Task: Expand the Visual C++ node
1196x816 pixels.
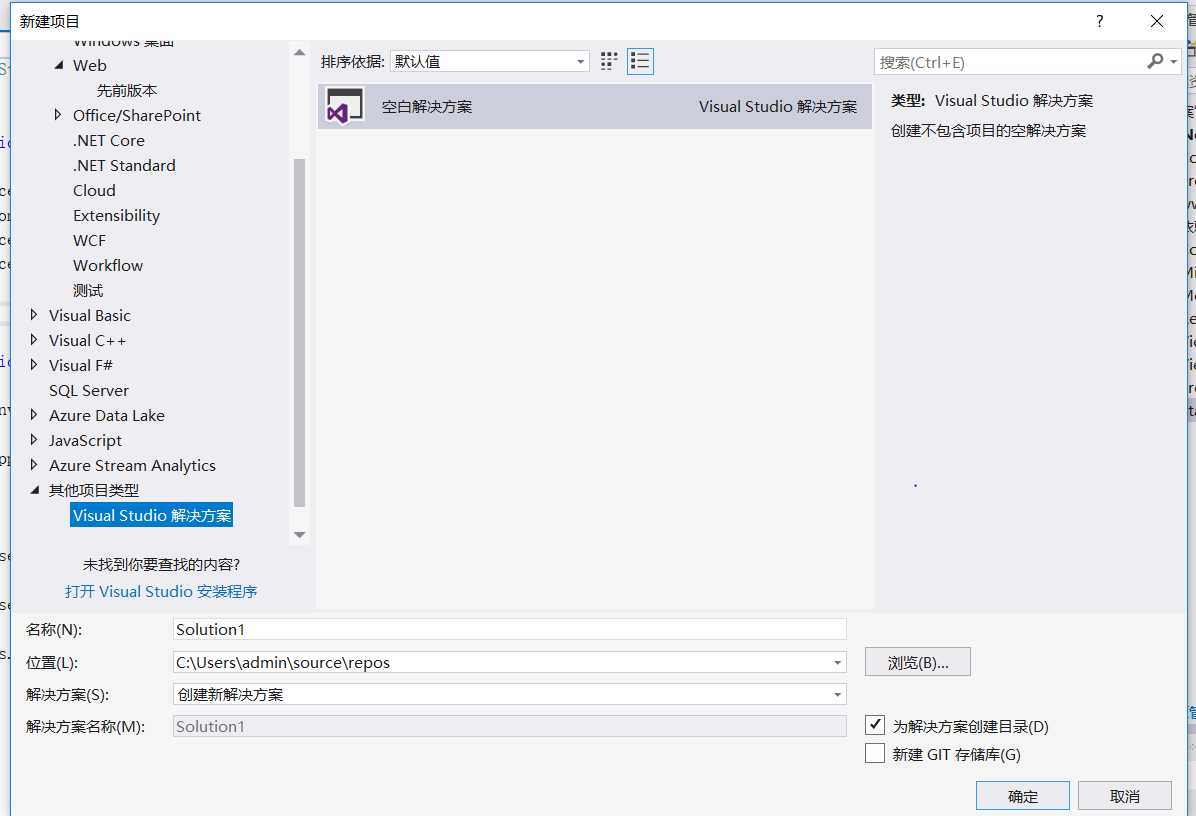Action: pos(34,340)
